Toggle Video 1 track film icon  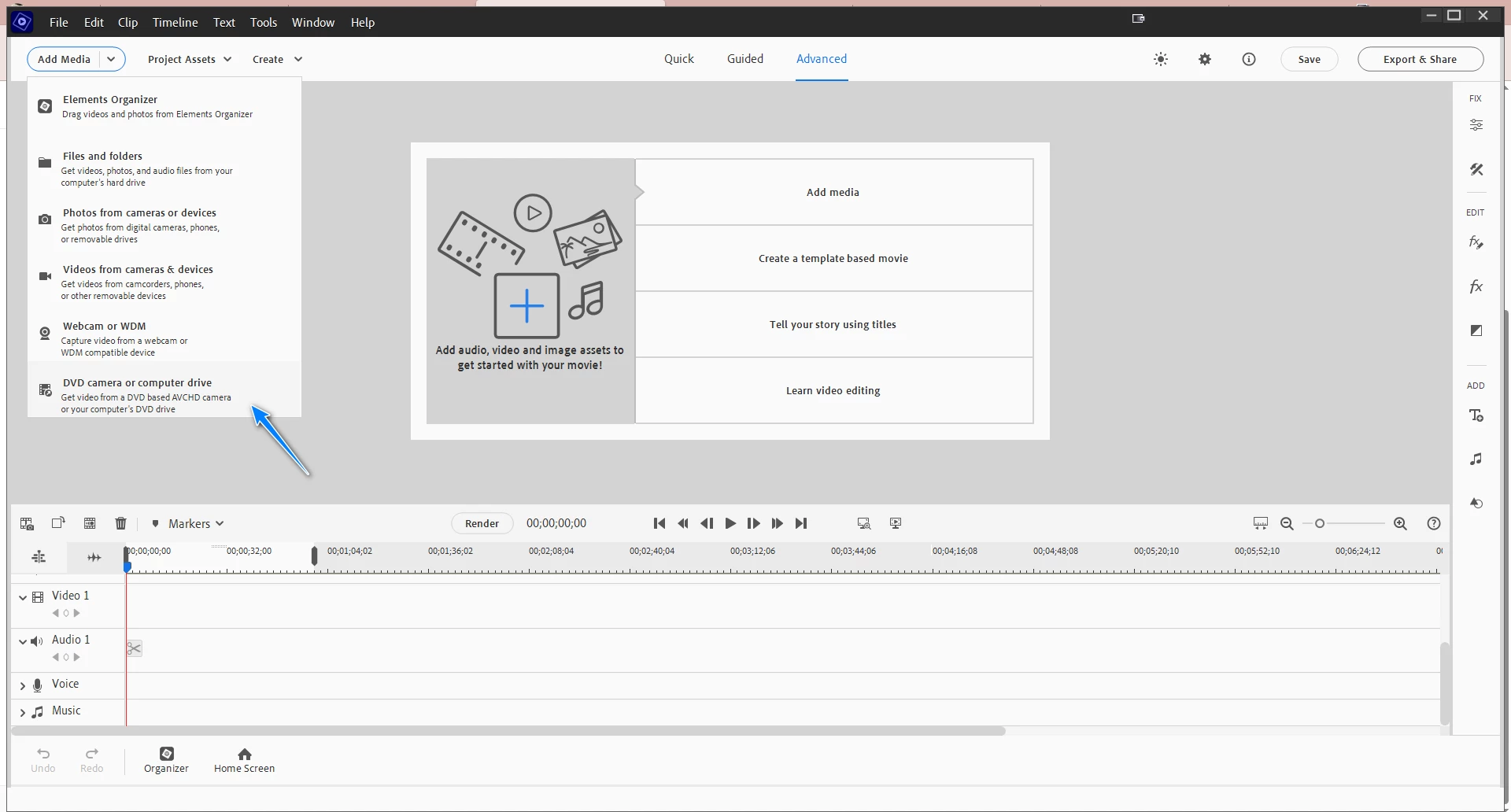point(38,596)
